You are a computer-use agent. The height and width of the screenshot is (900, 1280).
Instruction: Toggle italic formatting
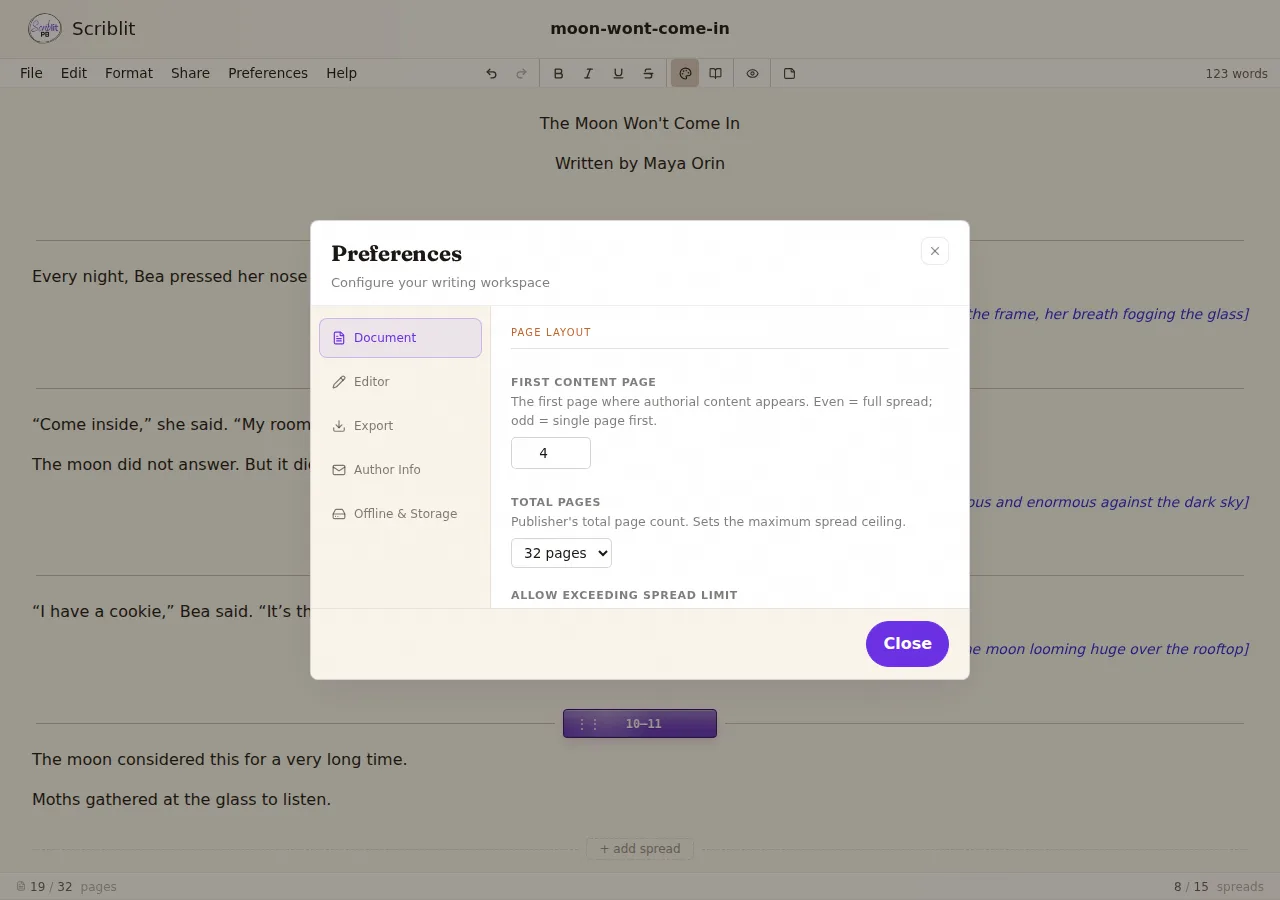click(588, 73)
